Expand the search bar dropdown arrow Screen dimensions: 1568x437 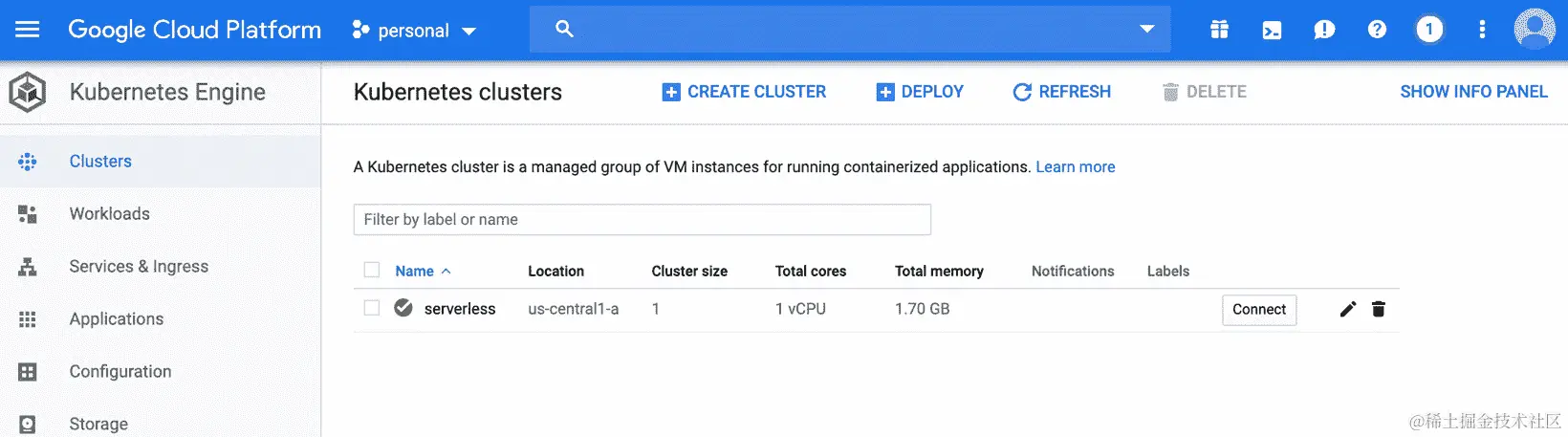click(x=1147, y=30)
